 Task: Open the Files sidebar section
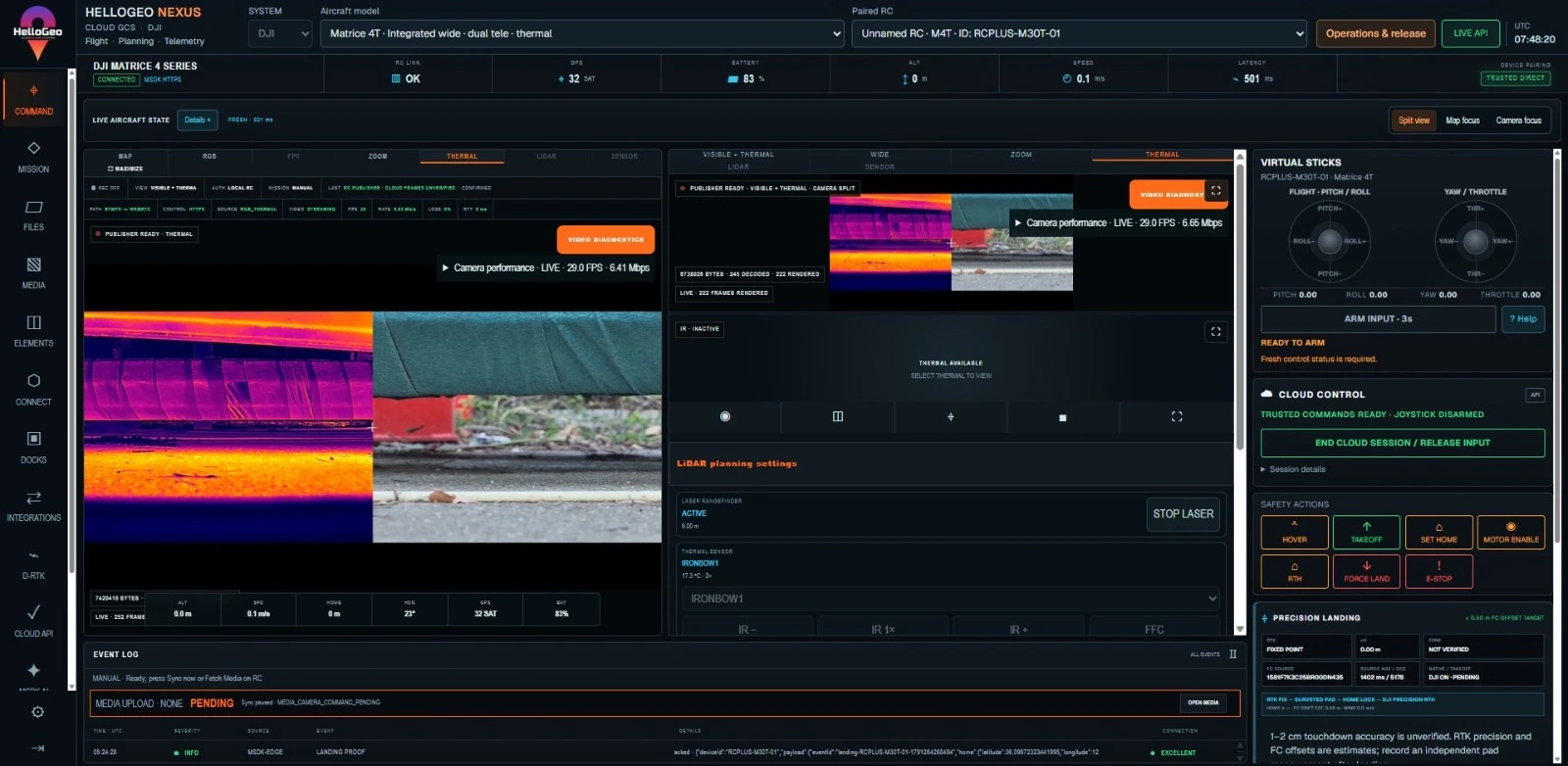(33, 215)
